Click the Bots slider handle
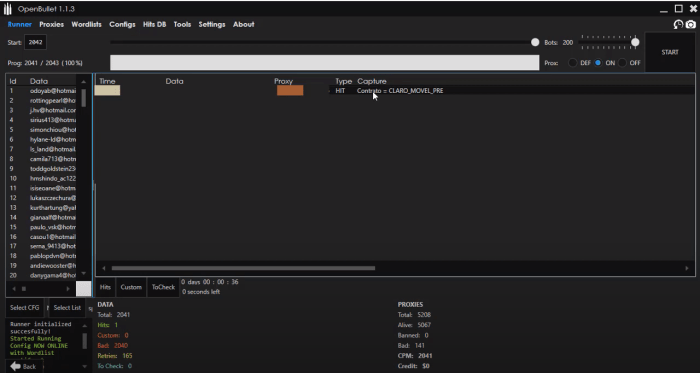 pyautogui.click(x=635, y=42)
